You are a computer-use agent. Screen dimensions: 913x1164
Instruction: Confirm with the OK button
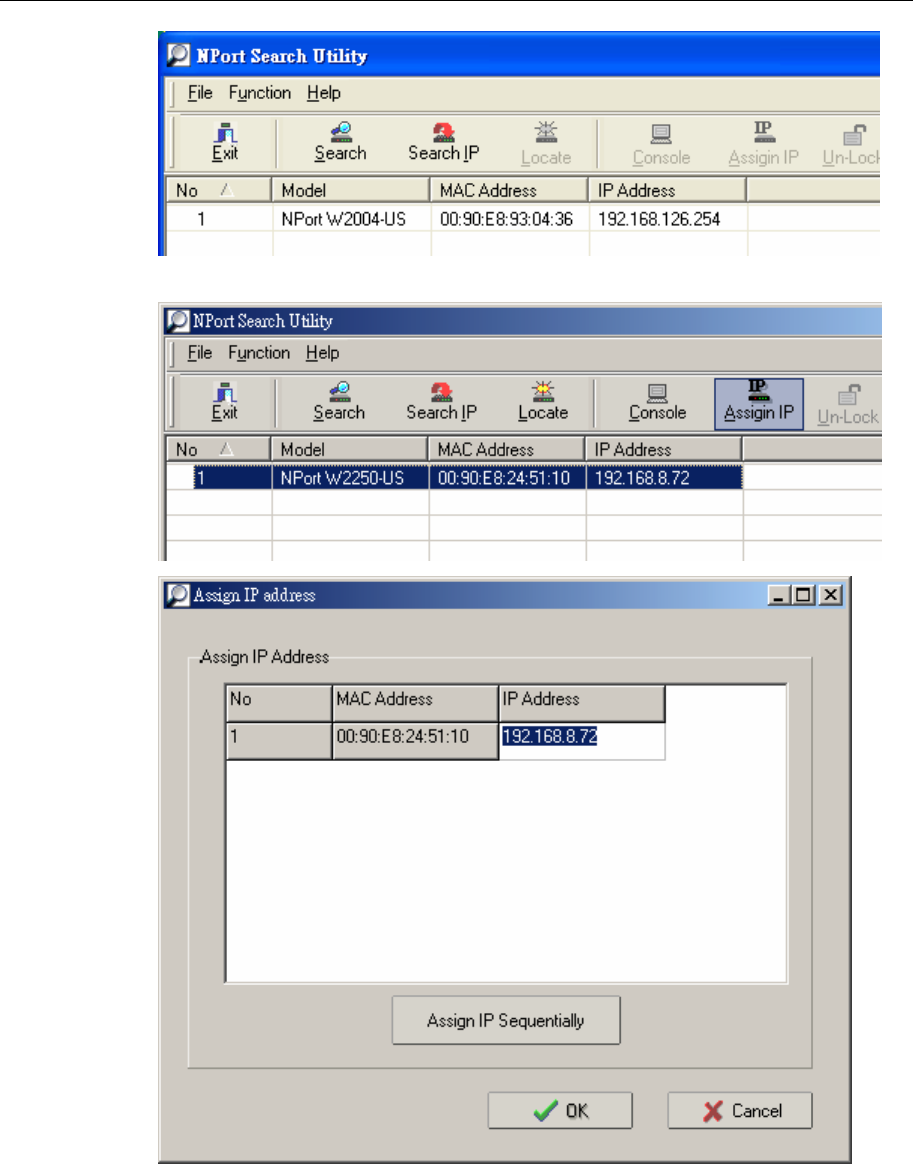pos(560,1111)
